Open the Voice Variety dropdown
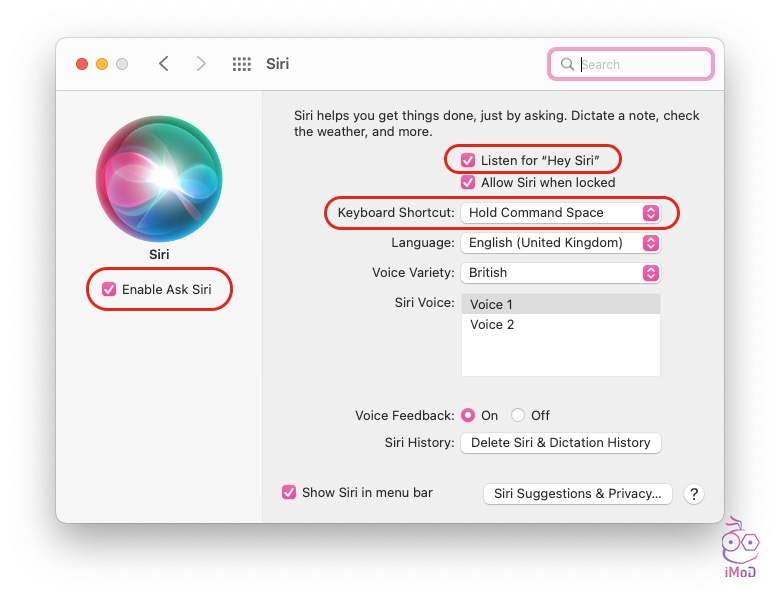 560,273
